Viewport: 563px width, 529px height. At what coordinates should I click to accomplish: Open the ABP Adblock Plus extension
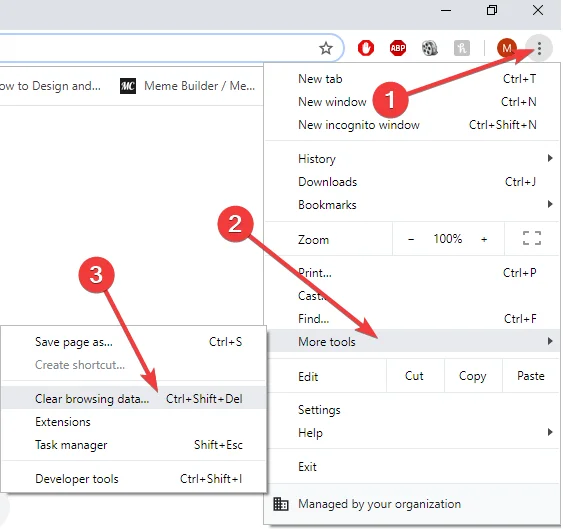click(398, 48)
